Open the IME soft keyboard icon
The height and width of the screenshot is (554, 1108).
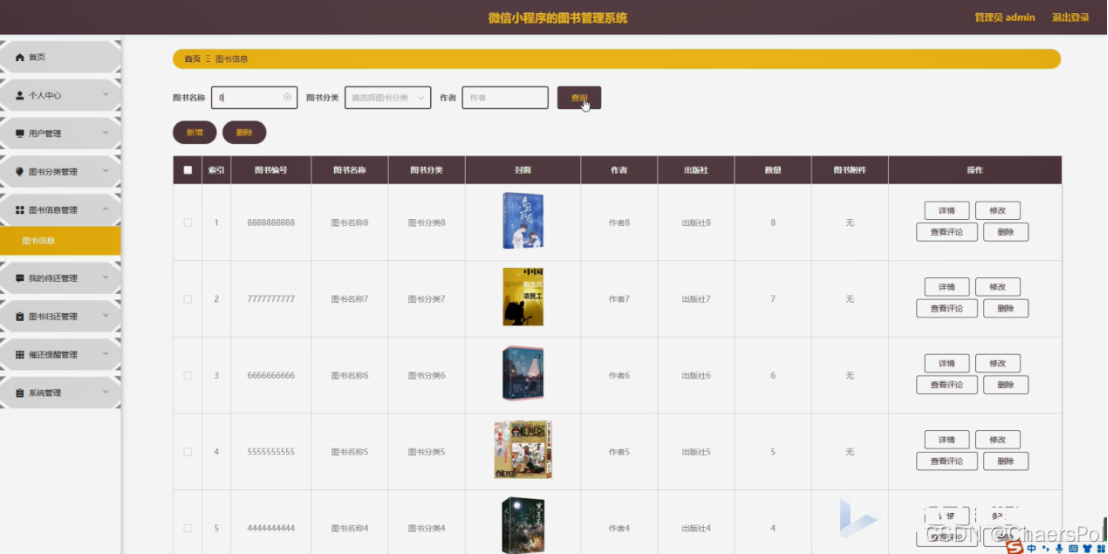click(1073, 548)
